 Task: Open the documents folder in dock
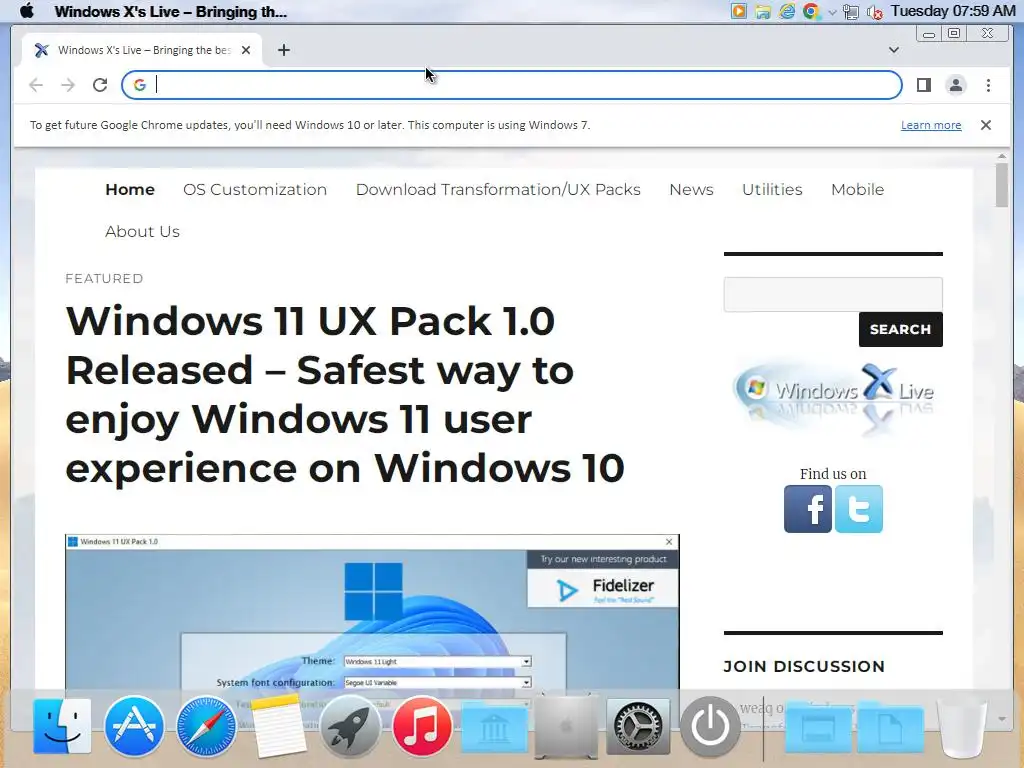pos(891,727)
